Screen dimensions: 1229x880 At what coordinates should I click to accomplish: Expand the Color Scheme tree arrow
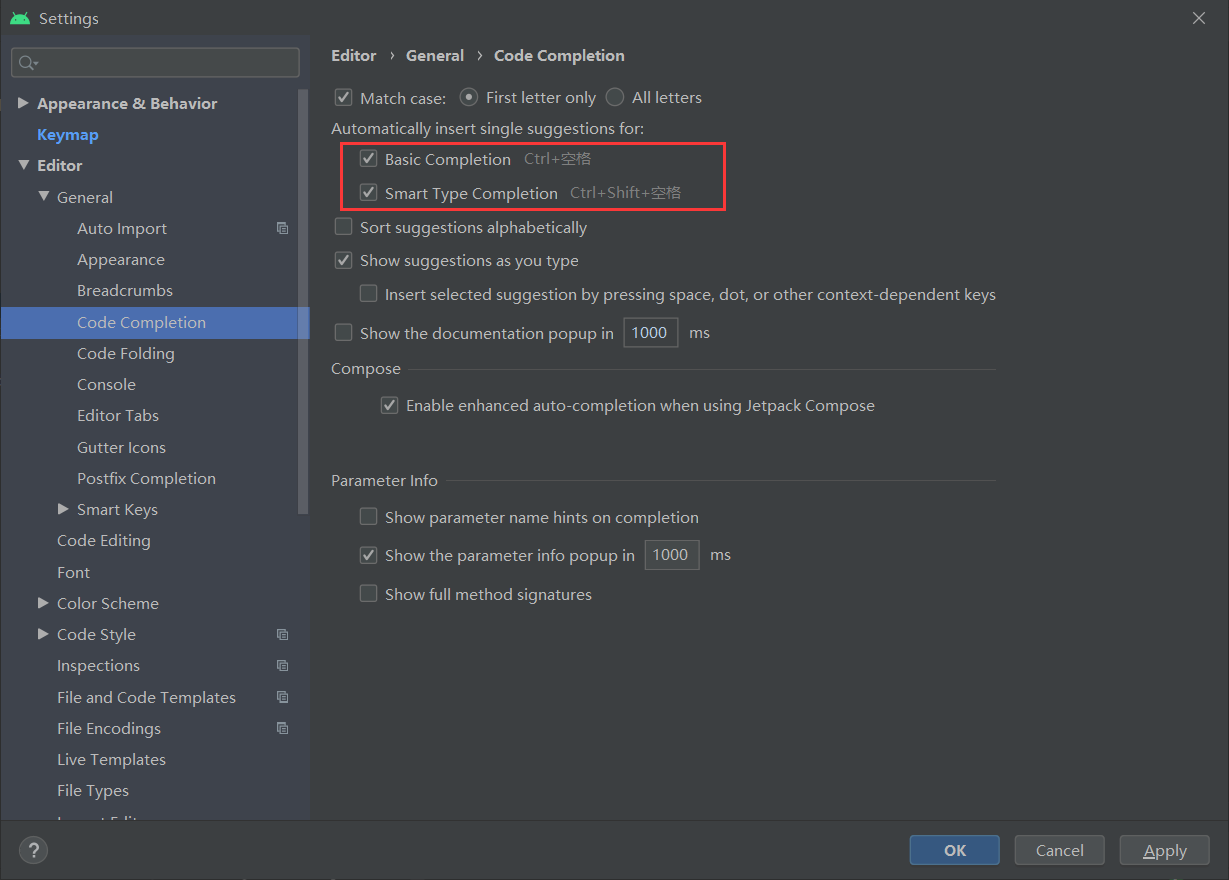click(43, 603)
